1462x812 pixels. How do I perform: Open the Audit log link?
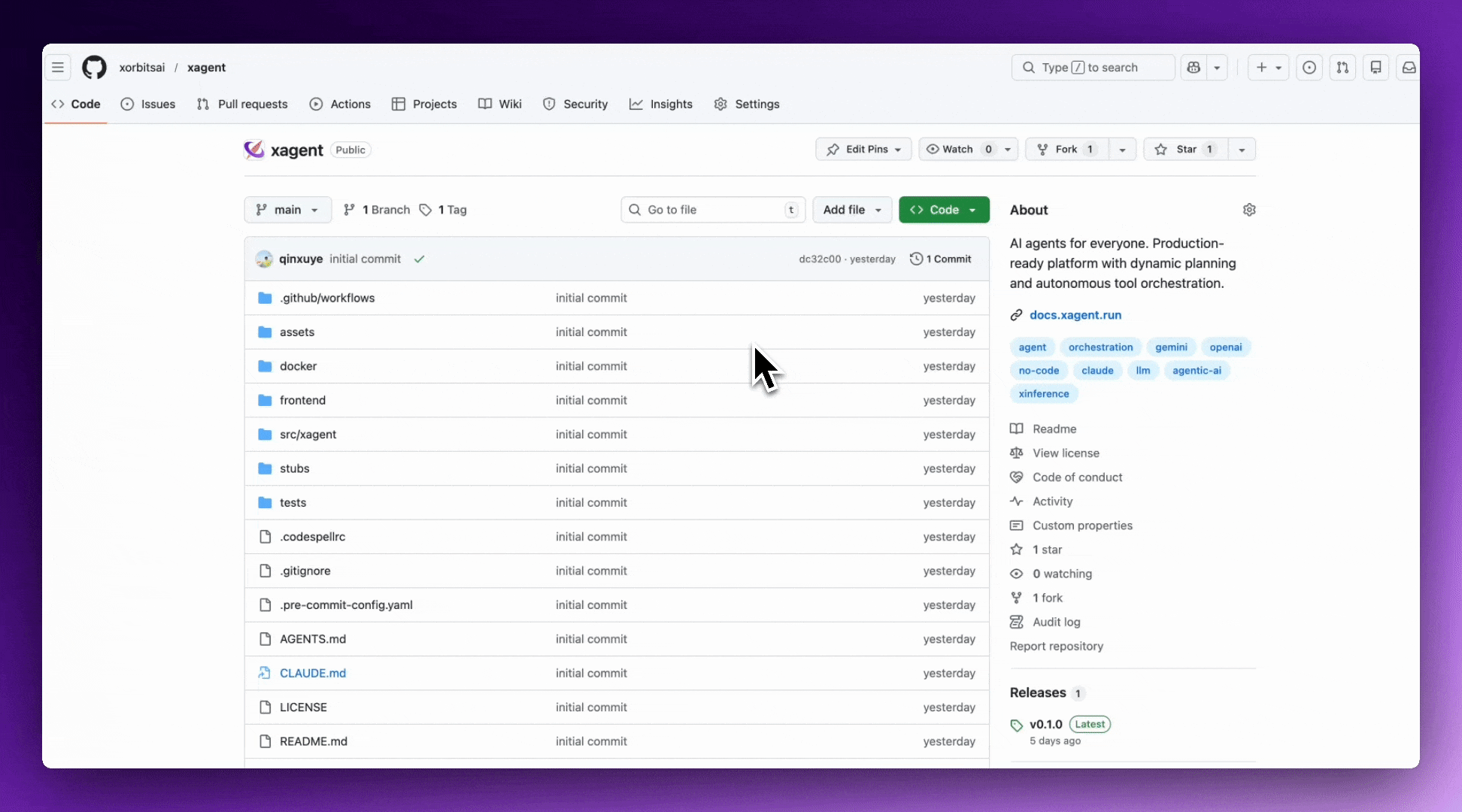(1057, 623)
